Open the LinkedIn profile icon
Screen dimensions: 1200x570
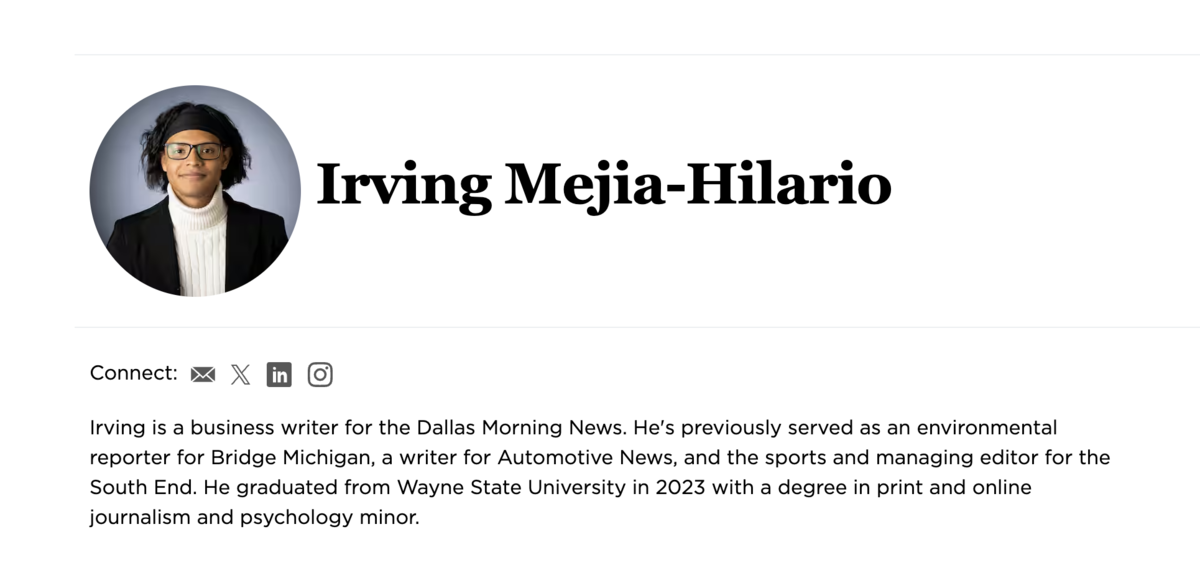[x=279, y=374]
